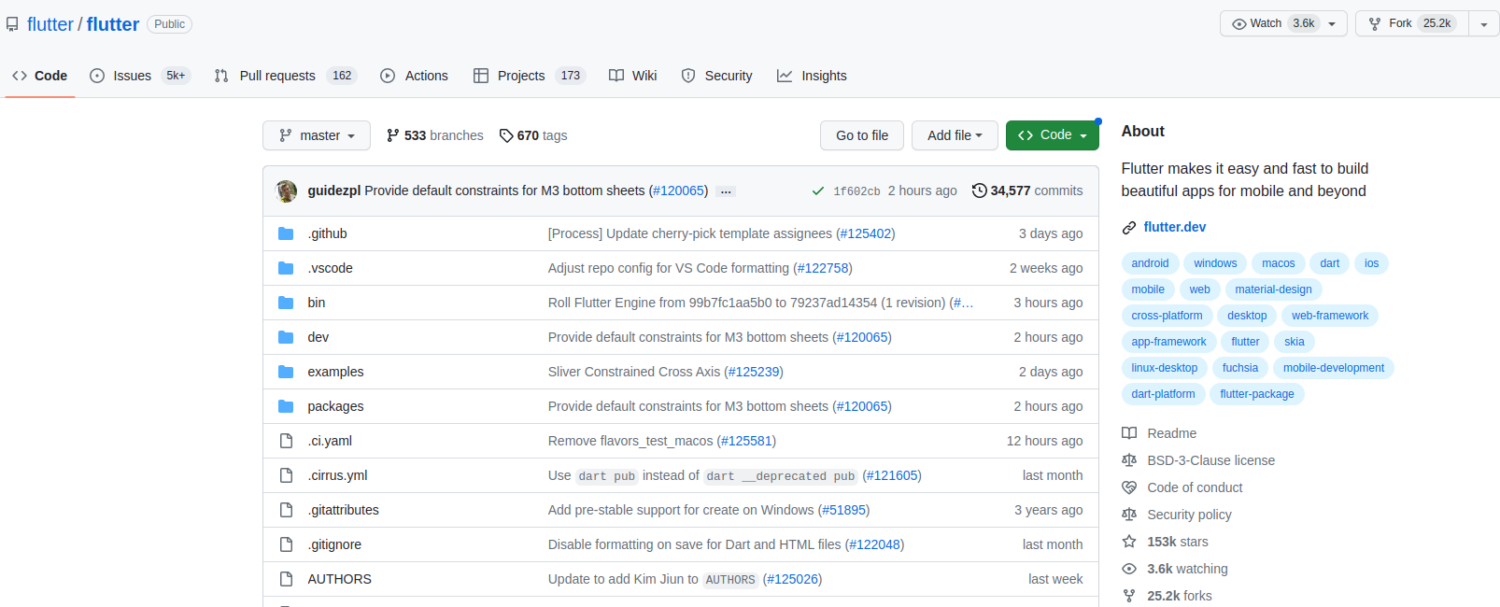
Task: Open the master branch dropdown
Action: tap(316, 135)
